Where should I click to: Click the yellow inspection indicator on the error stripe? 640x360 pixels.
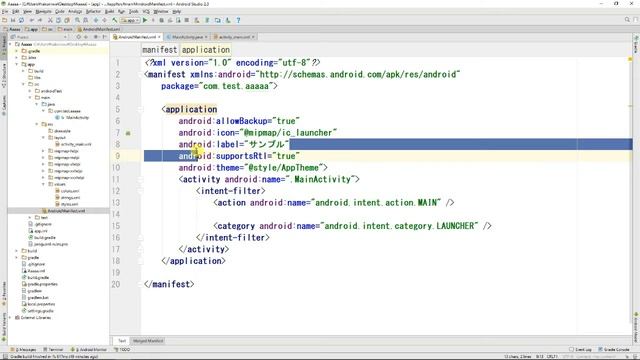coord(630,60)
